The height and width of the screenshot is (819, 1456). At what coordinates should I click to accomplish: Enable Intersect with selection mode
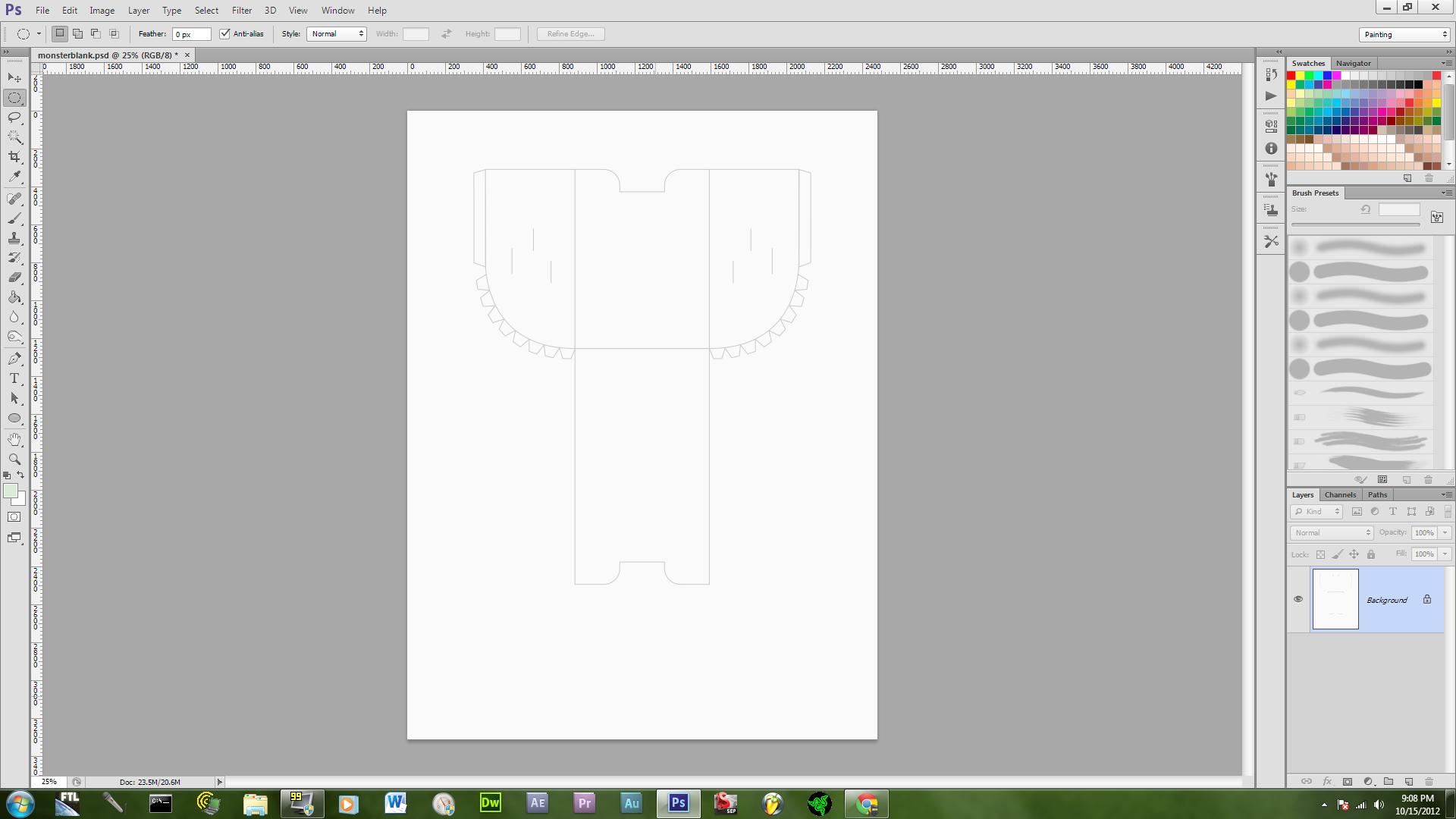114,33
